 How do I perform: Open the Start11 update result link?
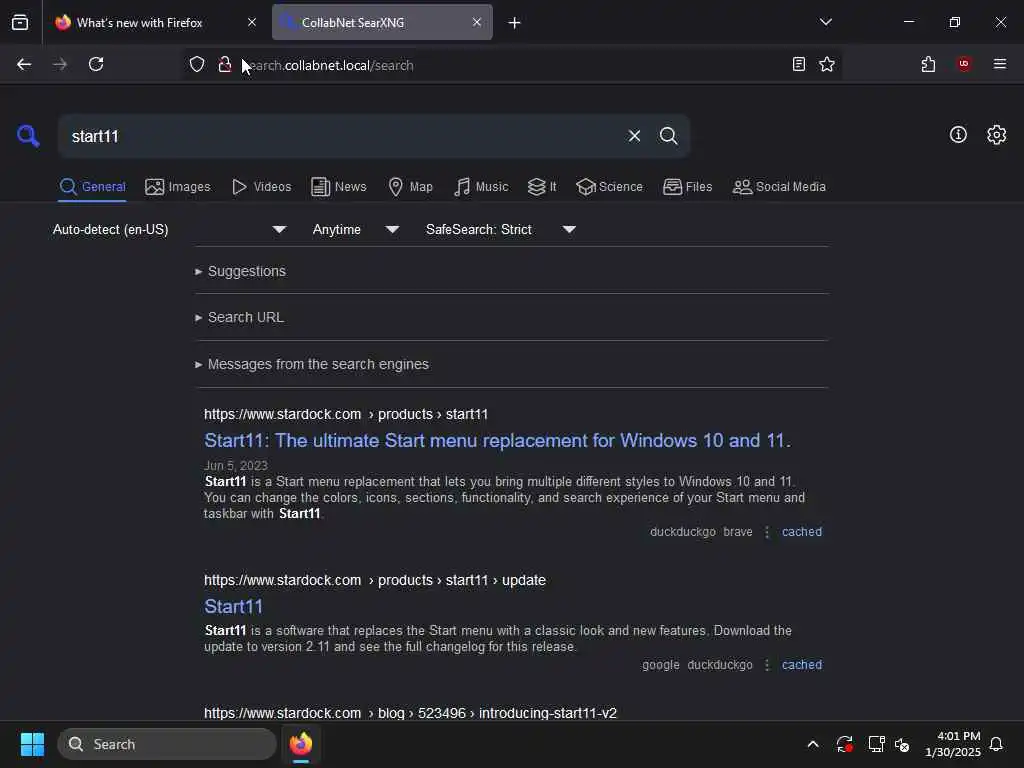click(233, 607)
